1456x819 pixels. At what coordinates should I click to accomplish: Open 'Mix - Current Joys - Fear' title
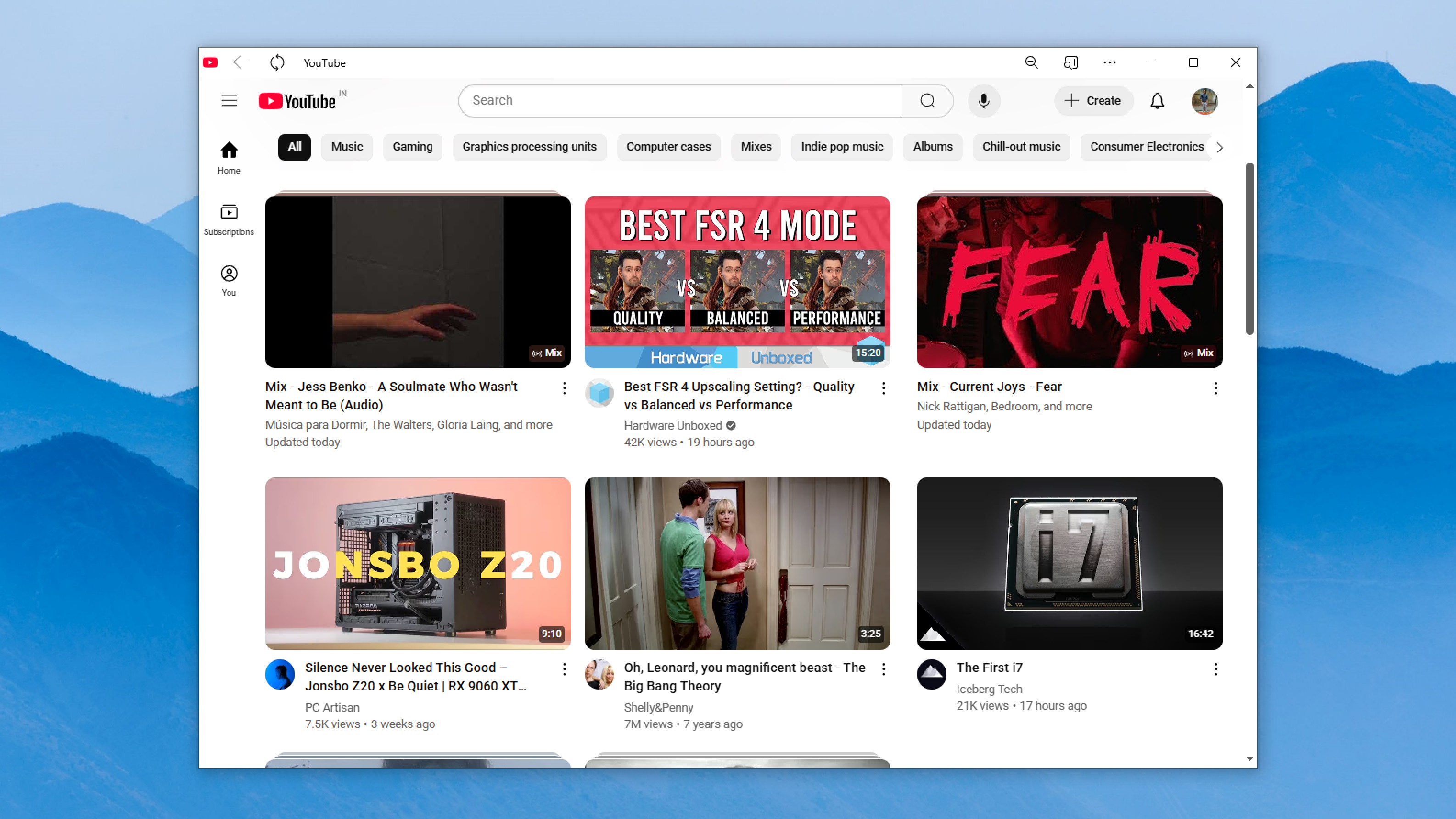(989, 387)
